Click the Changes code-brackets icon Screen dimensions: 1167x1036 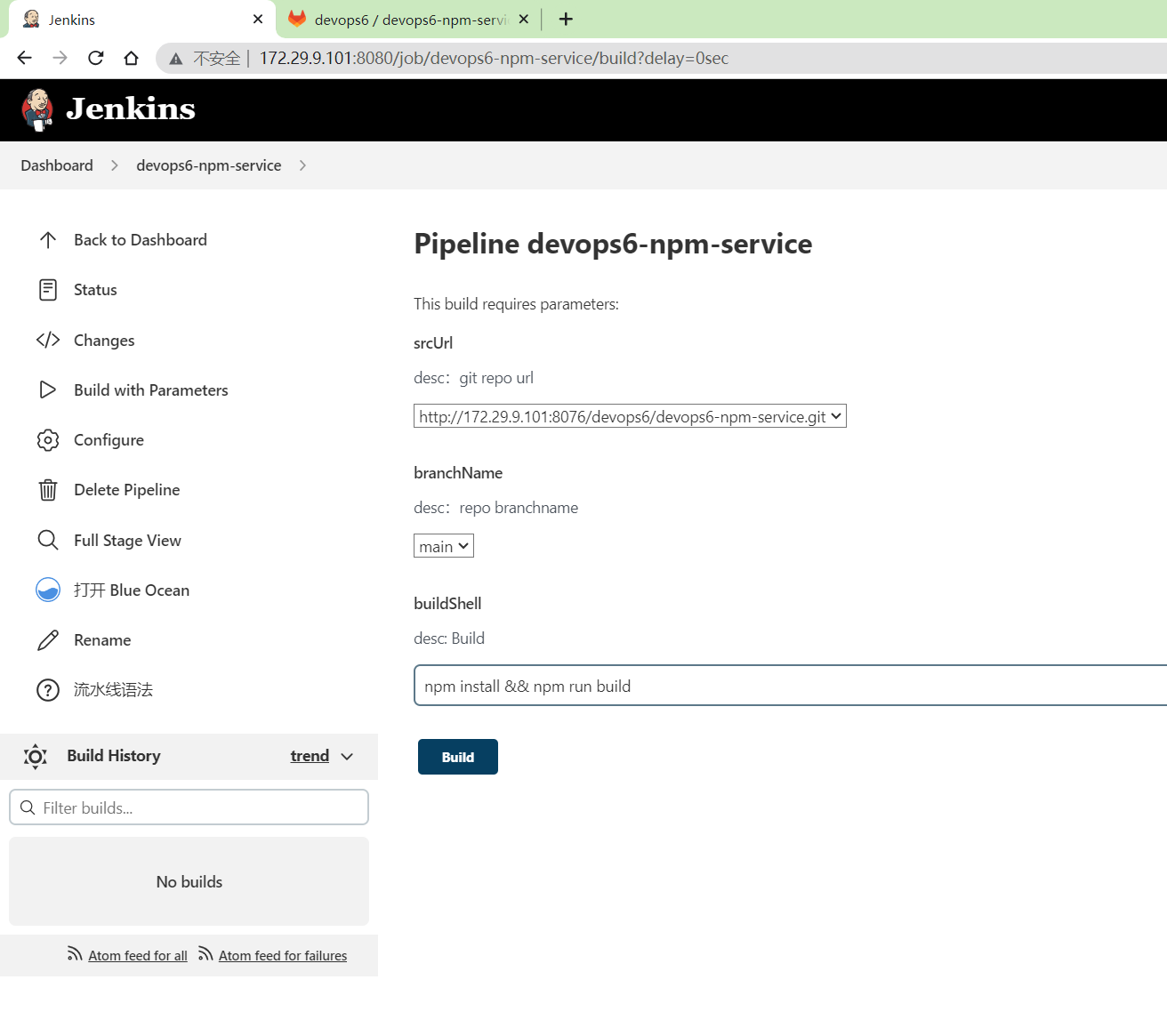[48, 340]
